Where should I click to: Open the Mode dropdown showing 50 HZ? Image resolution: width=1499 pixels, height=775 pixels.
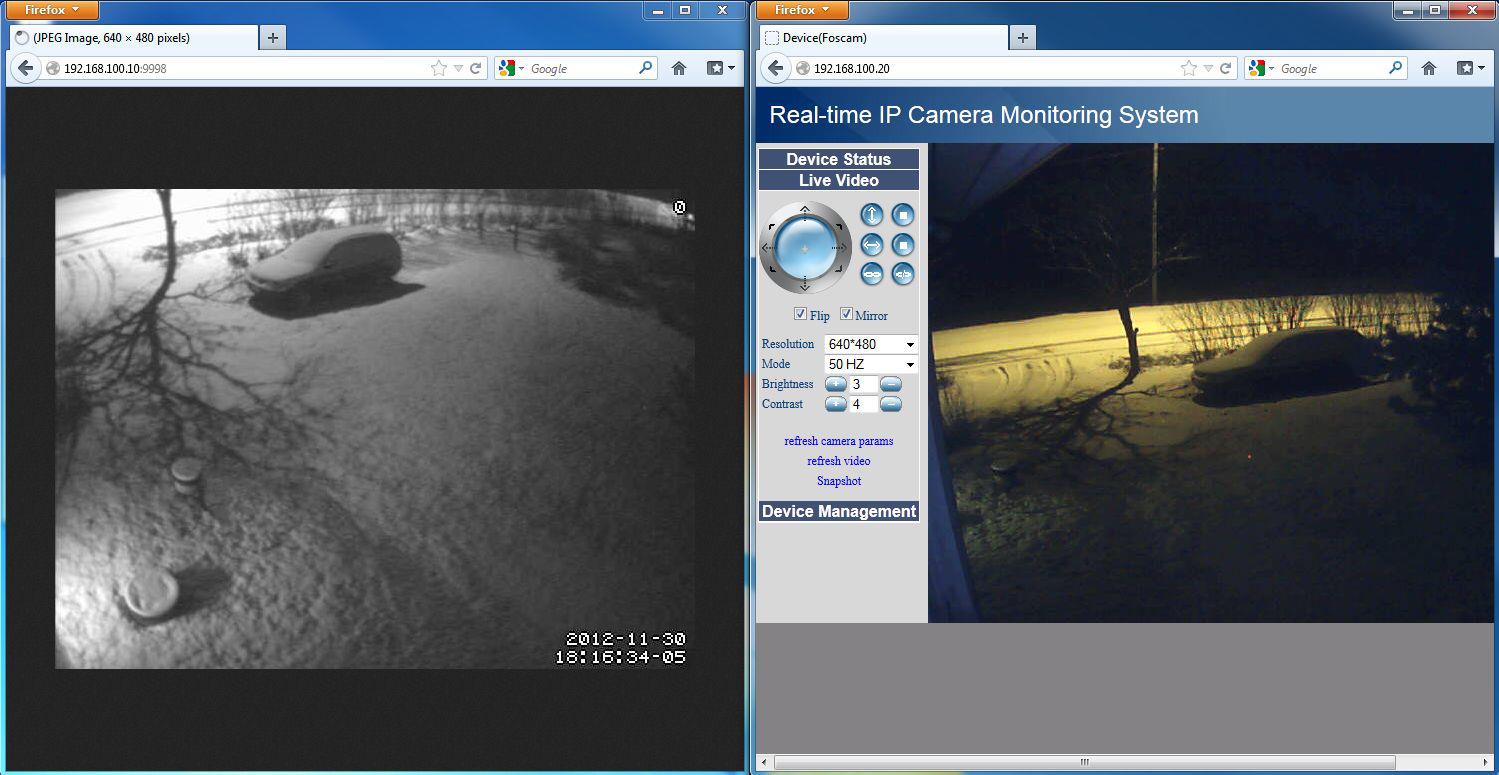870,364
